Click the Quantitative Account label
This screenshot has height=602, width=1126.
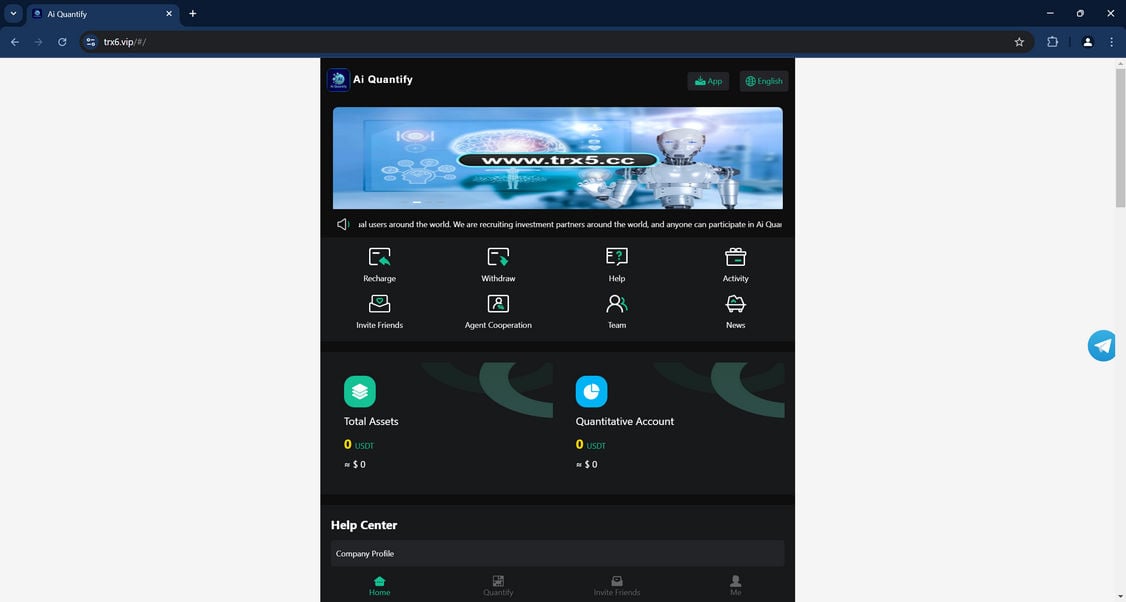625,421
